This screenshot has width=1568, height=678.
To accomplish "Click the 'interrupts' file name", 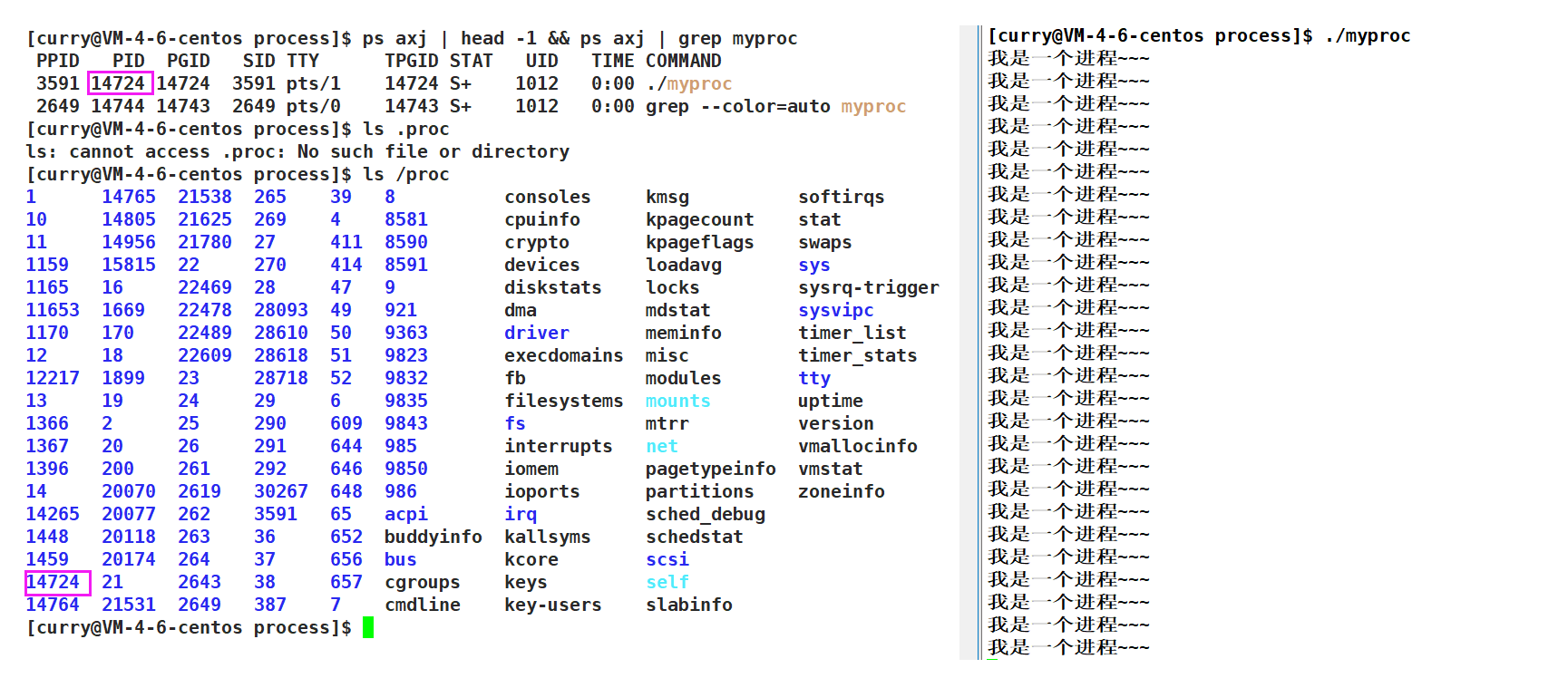I will pyautogui.click(x=559, y=447).
